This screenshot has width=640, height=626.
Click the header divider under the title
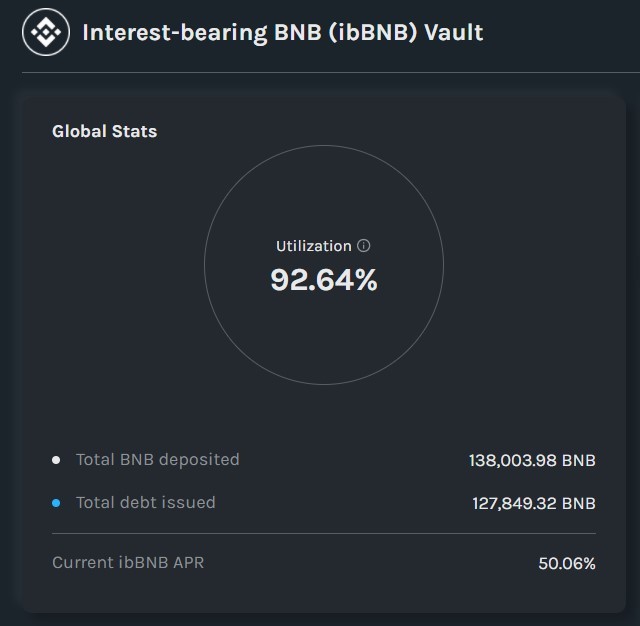[x=331, y=73]
